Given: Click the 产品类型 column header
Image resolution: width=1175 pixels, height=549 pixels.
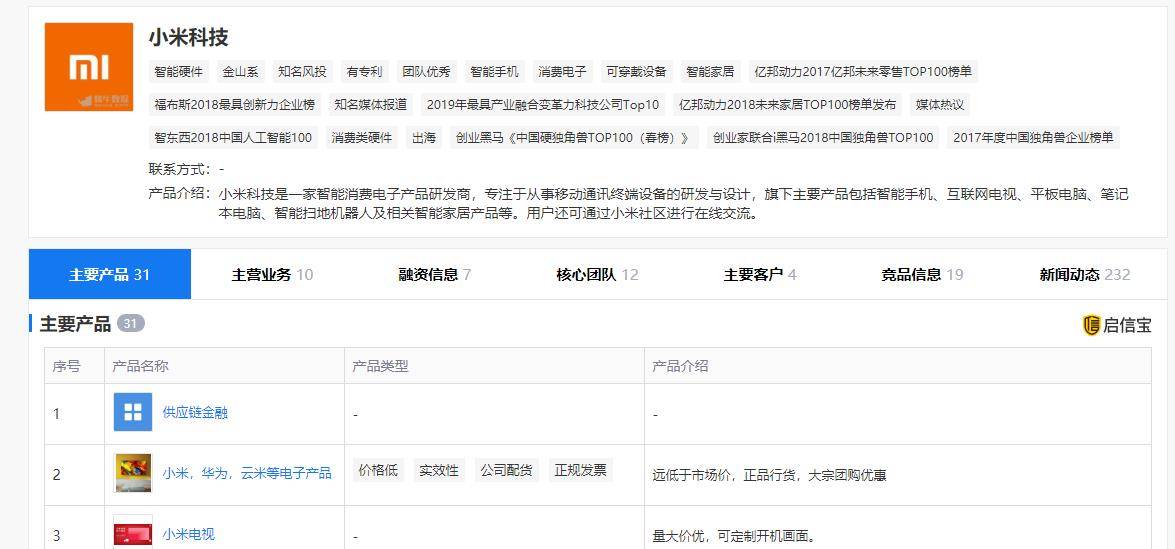Looking at the screenshot, I should (380, 366).
